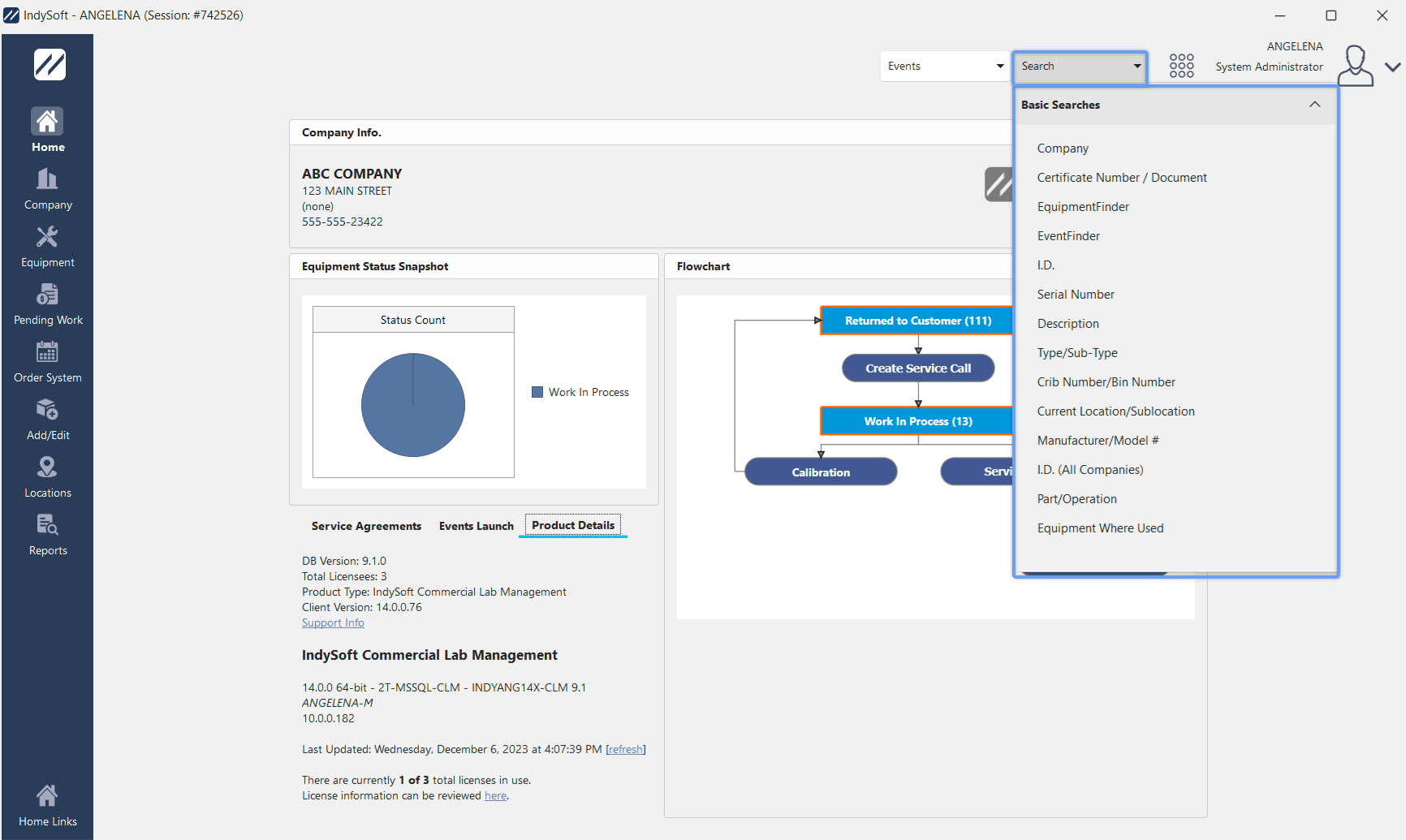Screen dimensions: 1406x840
Task: Click the IndySoft logo in the sidebar
Action: pyautogui.click(x=50, y=65)
